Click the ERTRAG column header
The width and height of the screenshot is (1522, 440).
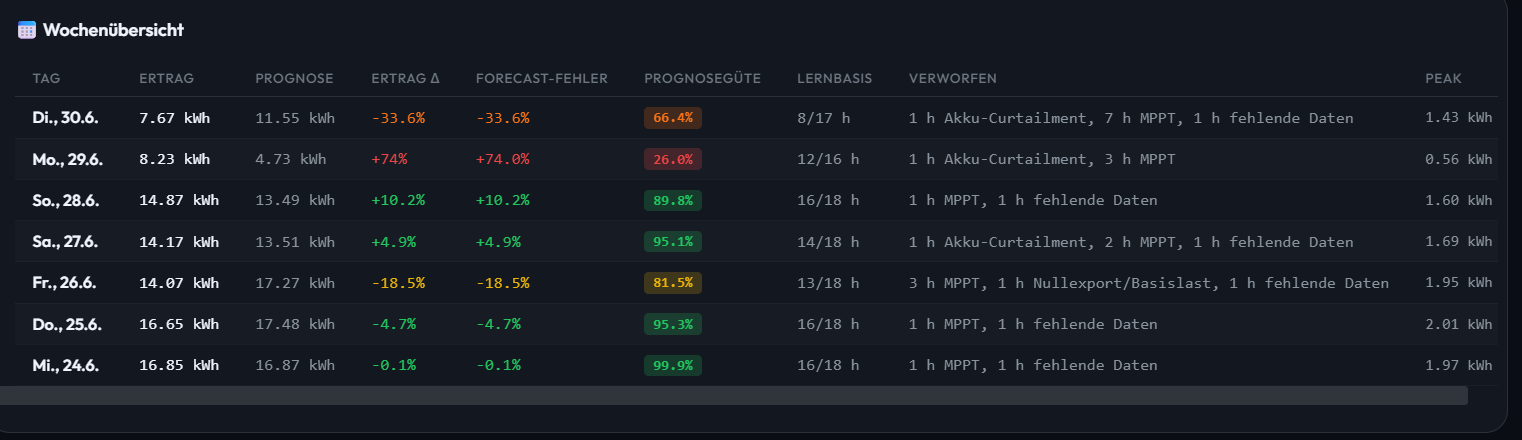coord(166,78)
